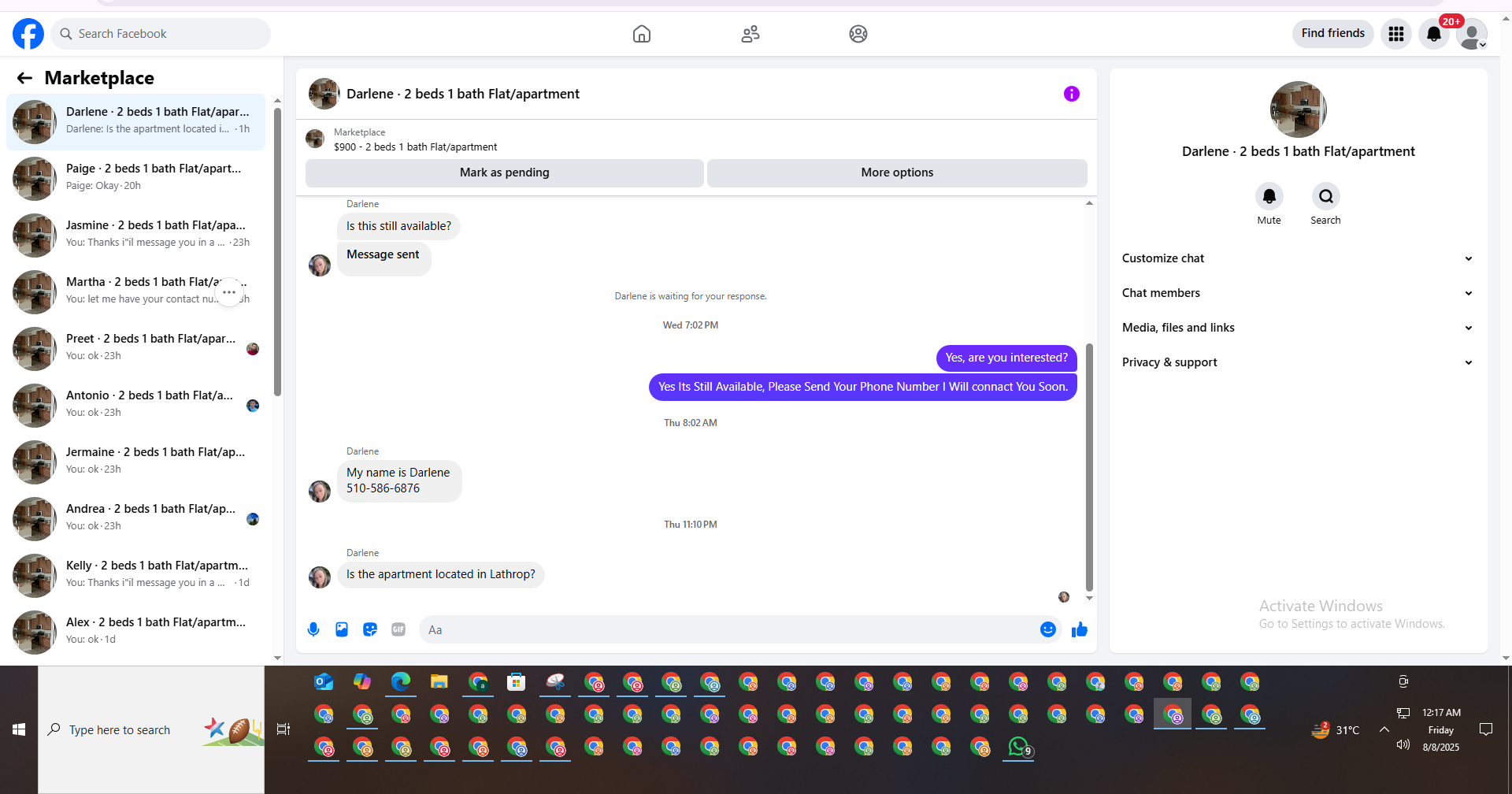The image size is (1512, 794).
Task: Click the "Yes, are you interested?" message
Action: click(1006, 358)
